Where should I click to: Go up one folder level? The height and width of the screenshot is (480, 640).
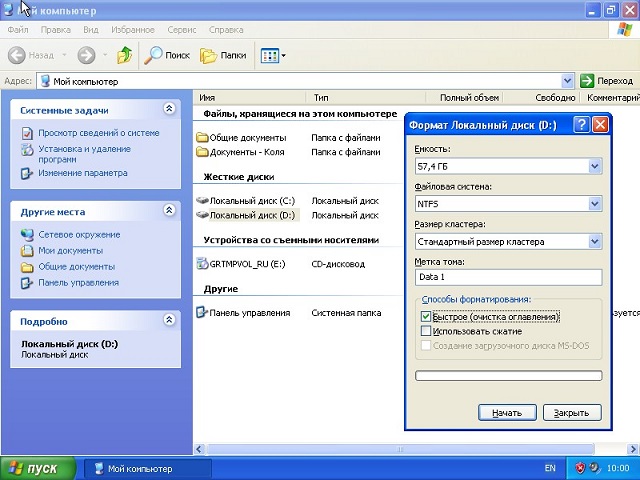tap(124, 55)
